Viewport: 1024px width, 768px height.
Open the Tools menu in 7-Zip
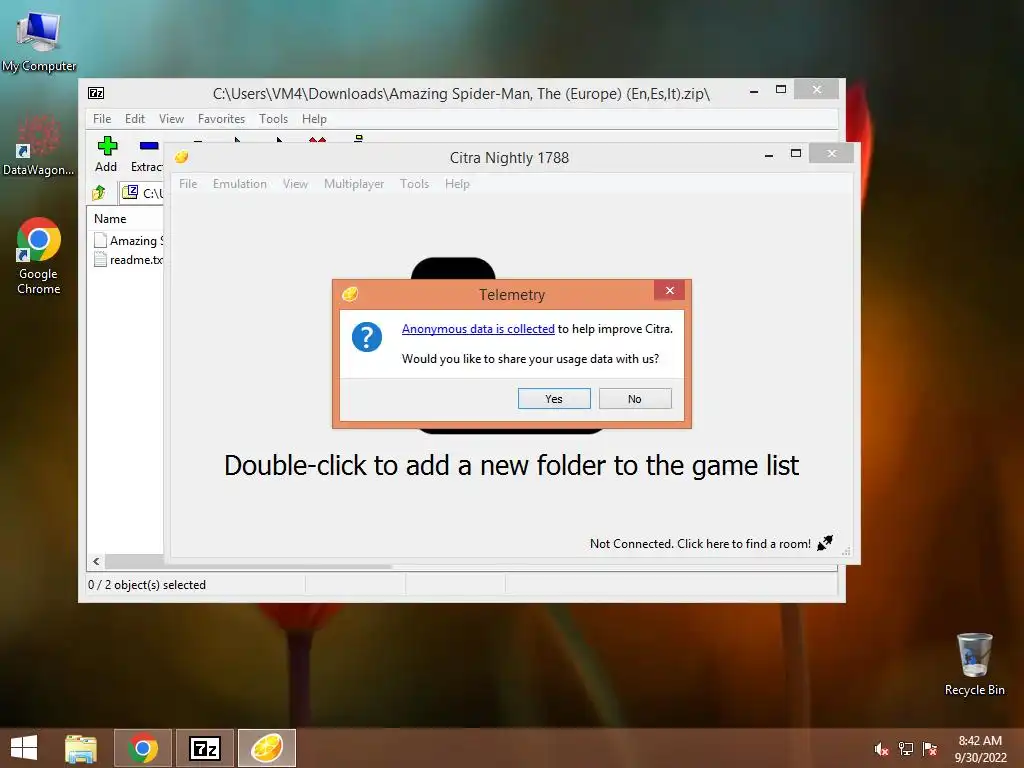point(273,119)
